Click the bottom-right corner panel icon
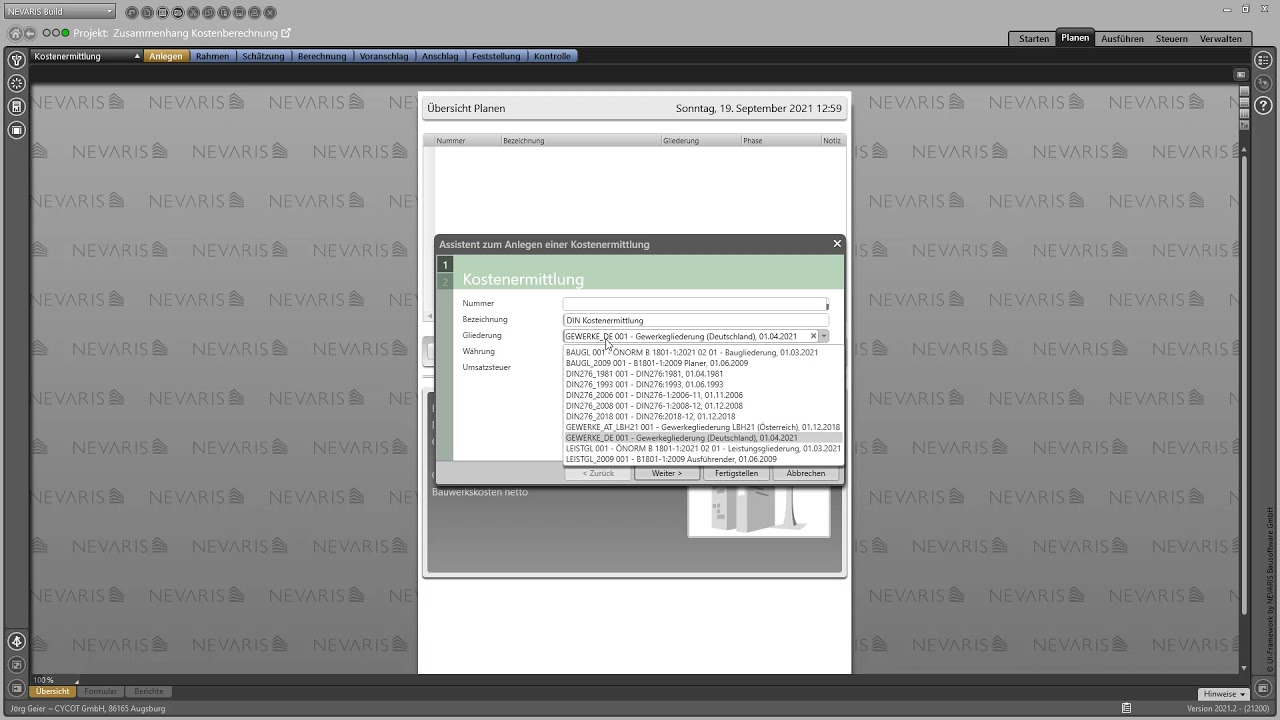 tap(1264, 690)
